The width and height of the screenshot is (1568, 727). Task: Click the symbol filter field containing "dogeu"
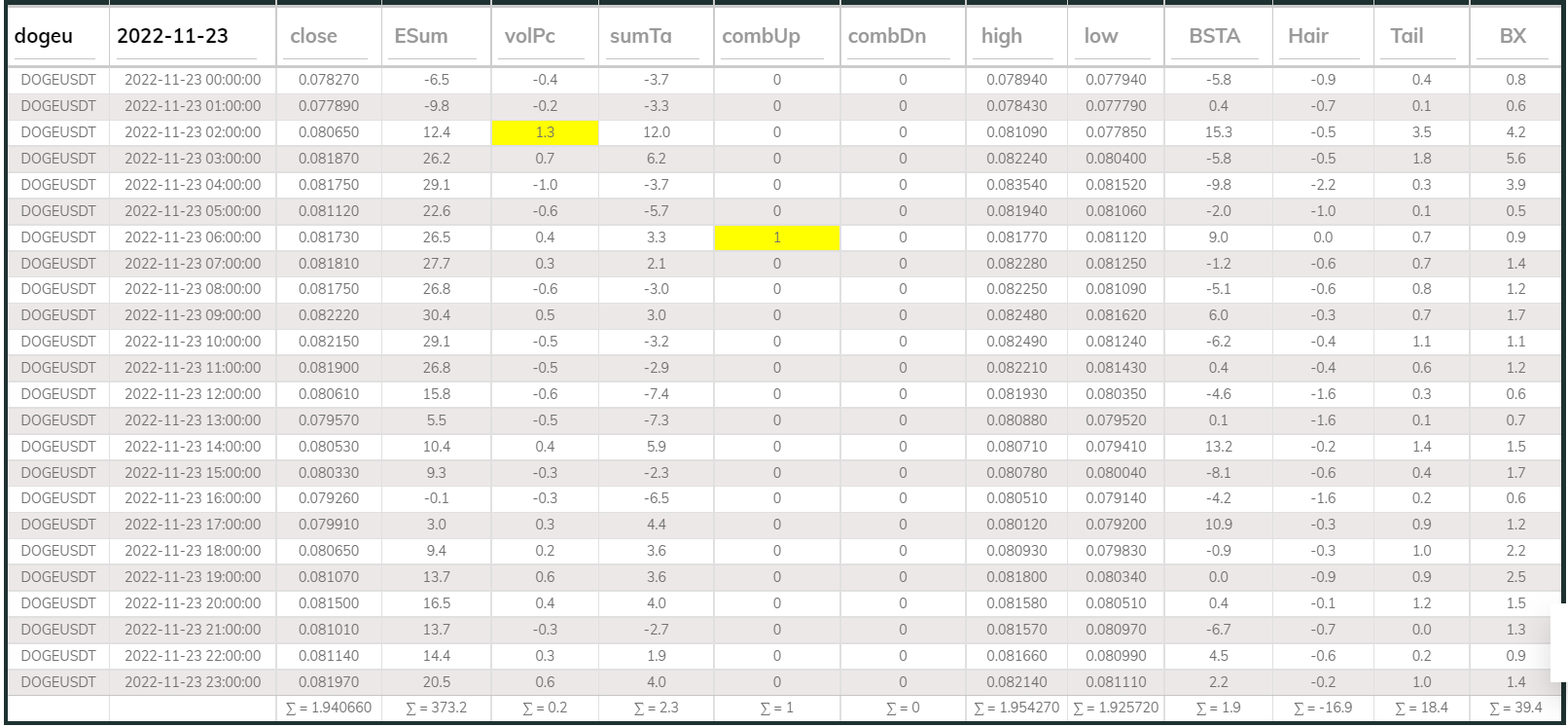point(57,37)
